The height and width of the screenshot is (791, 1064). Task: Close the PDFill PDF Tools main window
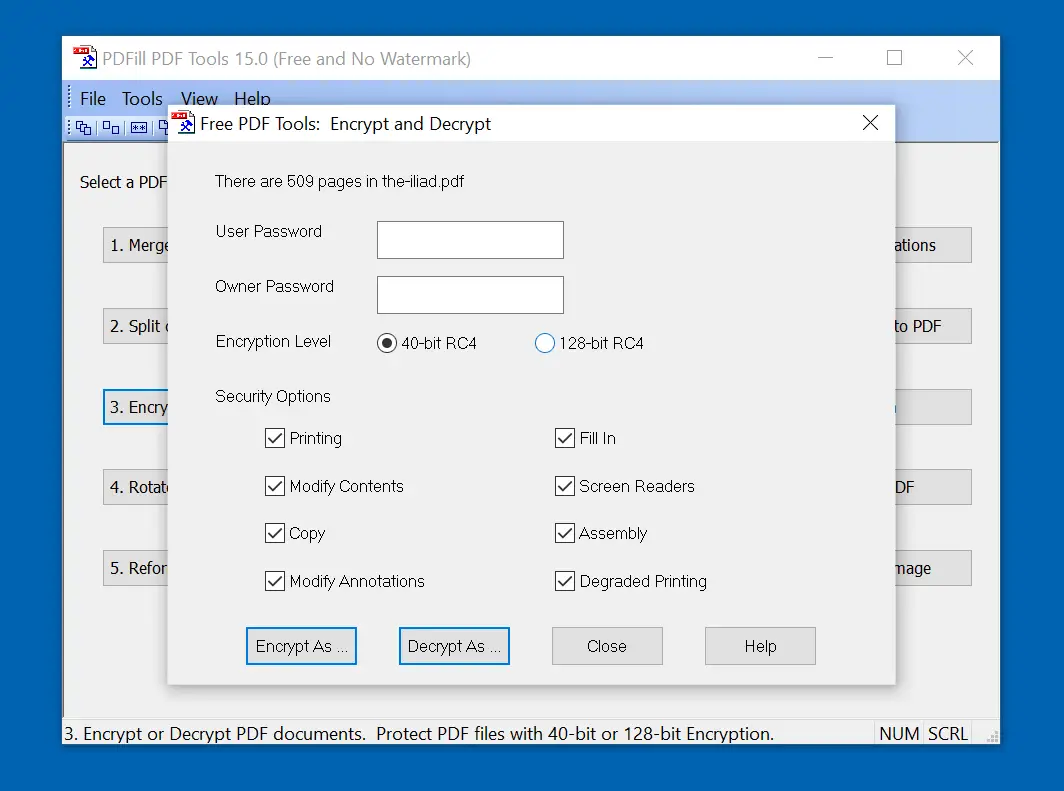pyautogui.click(x=965, y=58)
